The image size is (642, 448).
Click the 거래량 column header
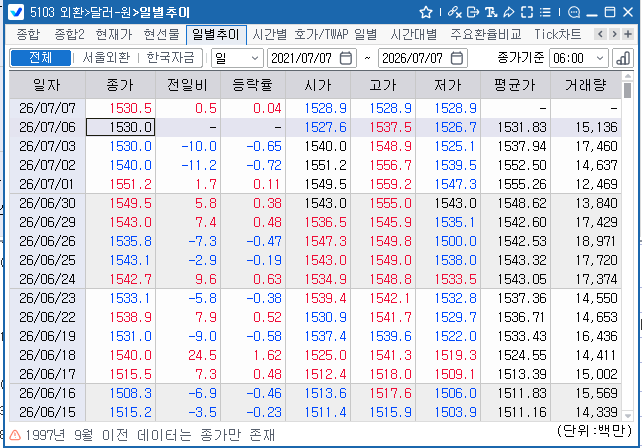click(x=585, y=85)
